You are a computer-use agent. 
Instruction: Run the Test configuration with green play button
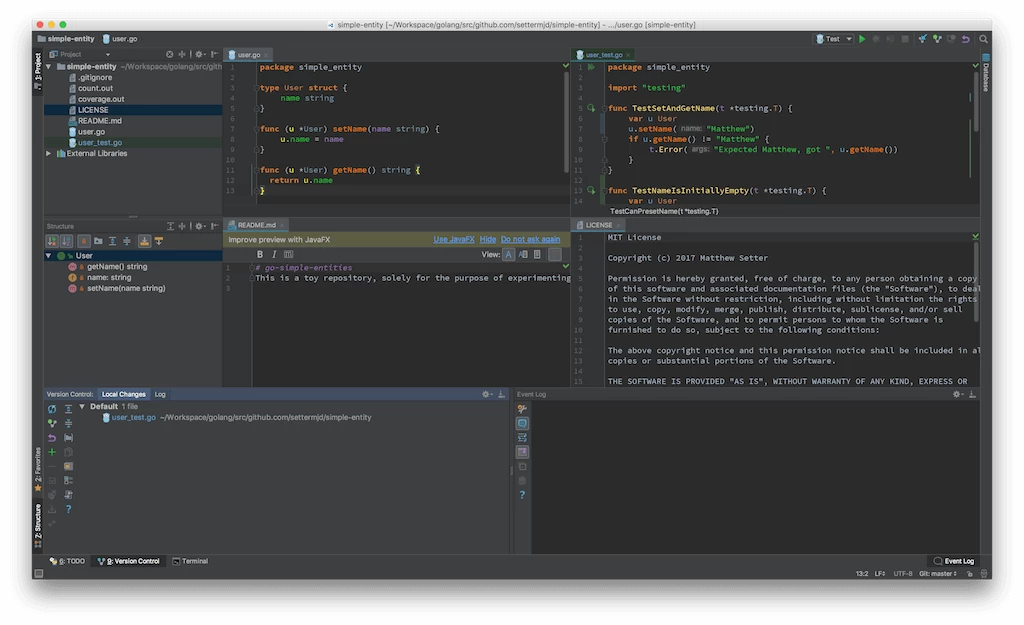click(862, 39)
